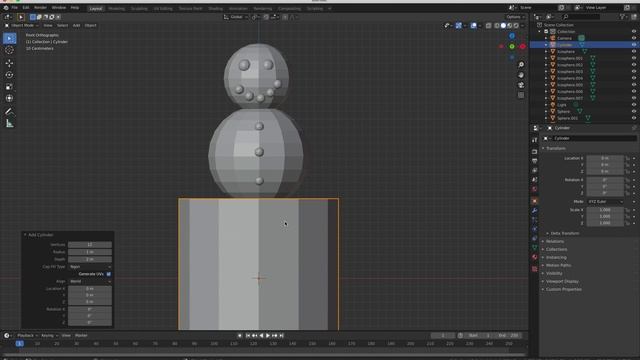Open the viewport Add menu
640x360 pixels.
pyautogui.click(x=76, y=25)
